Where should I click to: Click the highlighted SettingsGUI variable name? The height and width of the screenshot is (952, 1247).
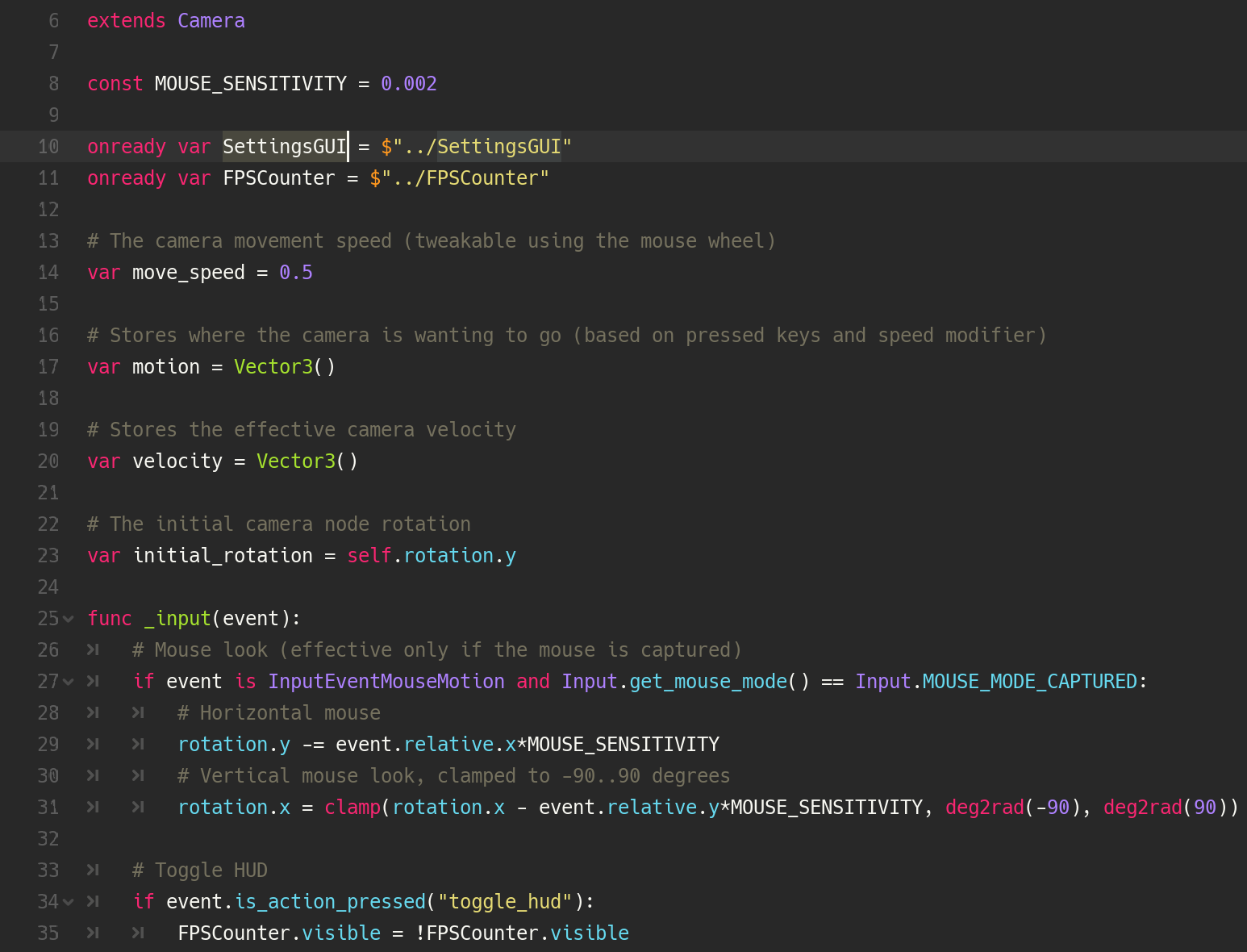(x=285, y=147)
